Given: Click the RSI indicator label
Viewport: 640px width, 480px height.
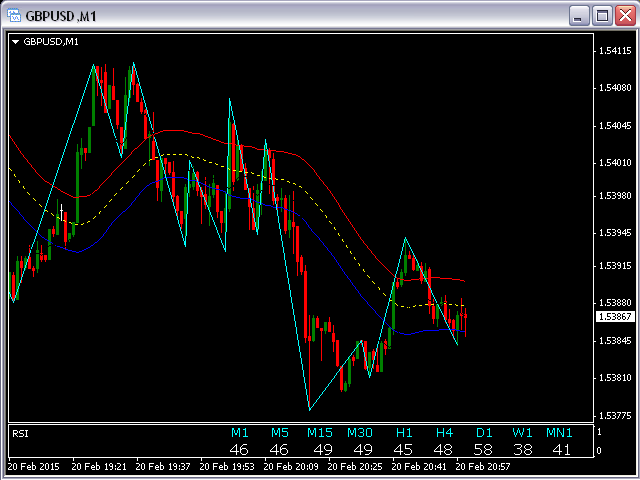Looking at the screenshot, I should click(x=20, y=433).
